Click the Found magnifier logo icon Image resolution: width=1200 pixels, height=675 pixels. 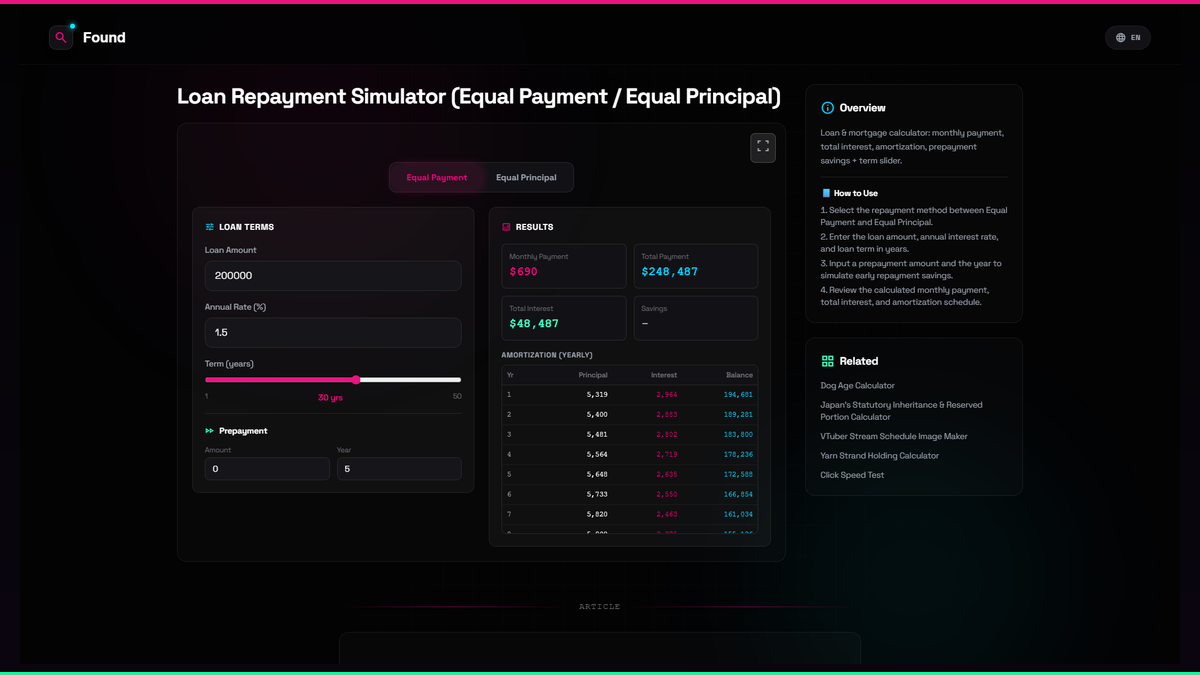(x=61, y=37)
